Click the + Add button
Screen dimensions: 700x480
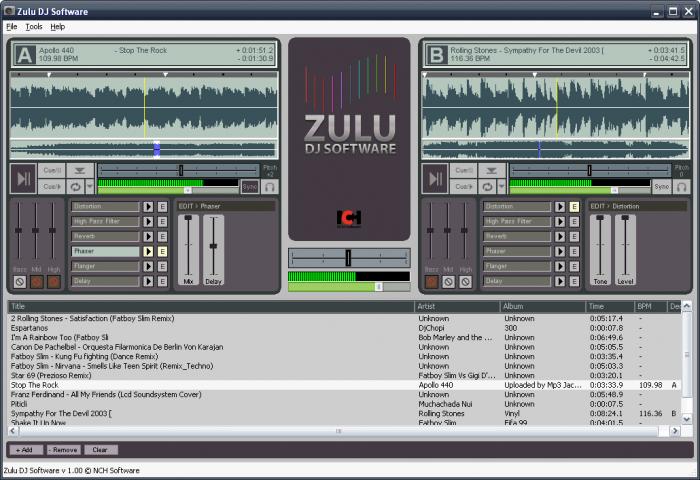(x=24, y=450)
